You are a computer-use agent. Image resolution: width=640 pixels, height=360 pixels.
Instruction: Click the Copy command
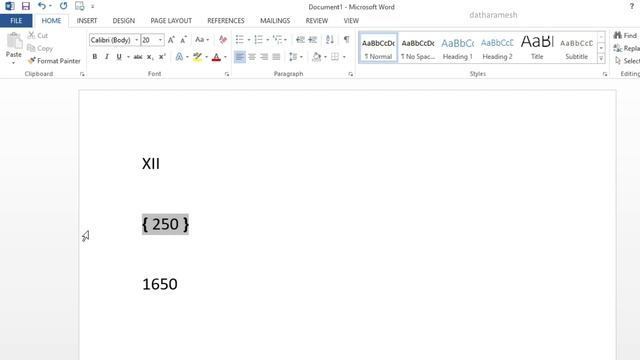point(40,48)
